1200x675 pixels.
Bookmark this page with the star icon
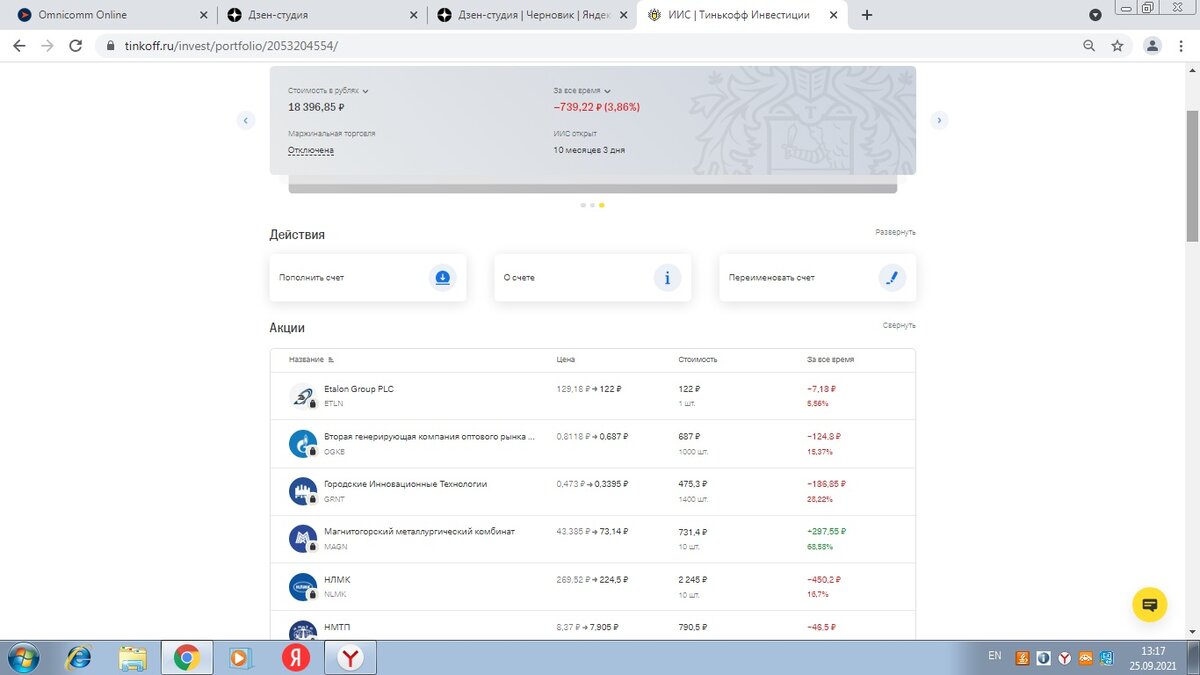click(1117, 46)
